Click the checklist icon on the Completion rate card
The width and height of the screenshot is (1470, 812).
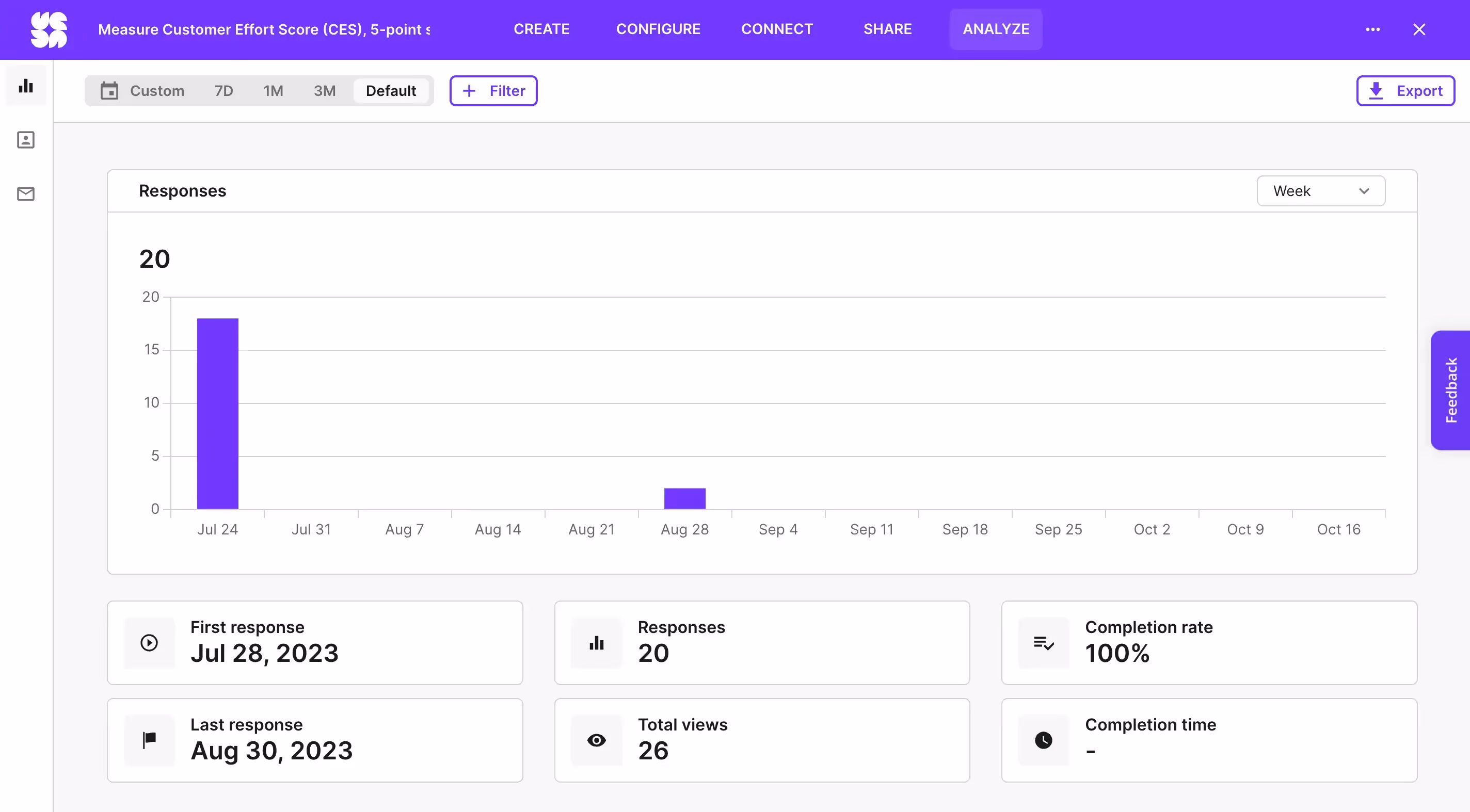coord(1044,643)
